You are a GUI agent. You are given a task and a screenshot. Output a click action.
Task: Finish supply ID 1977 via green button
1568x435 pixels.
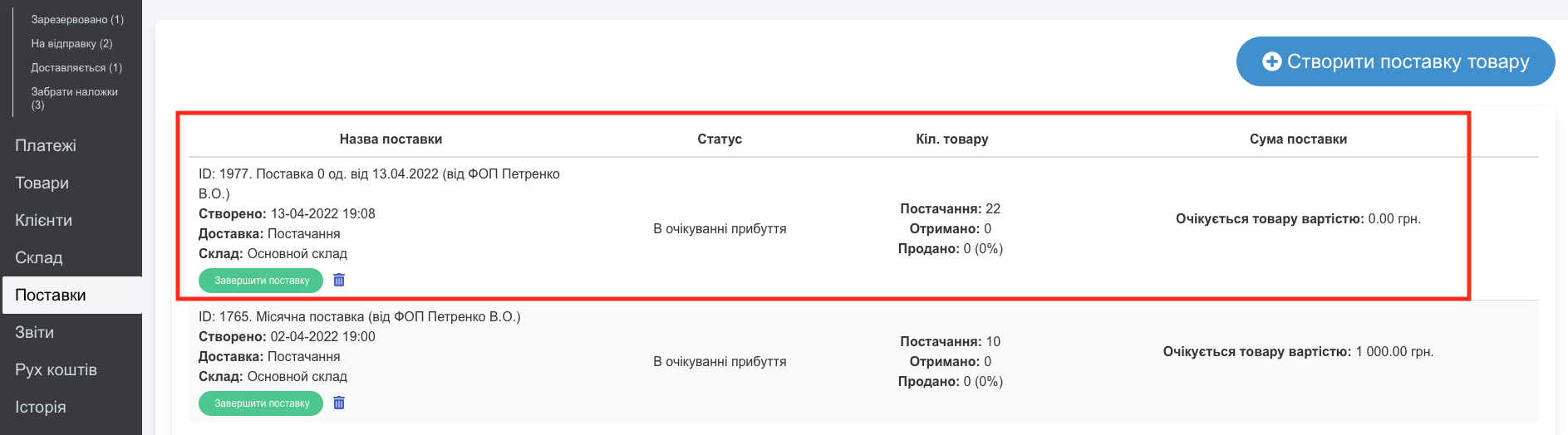pos(261,281)
